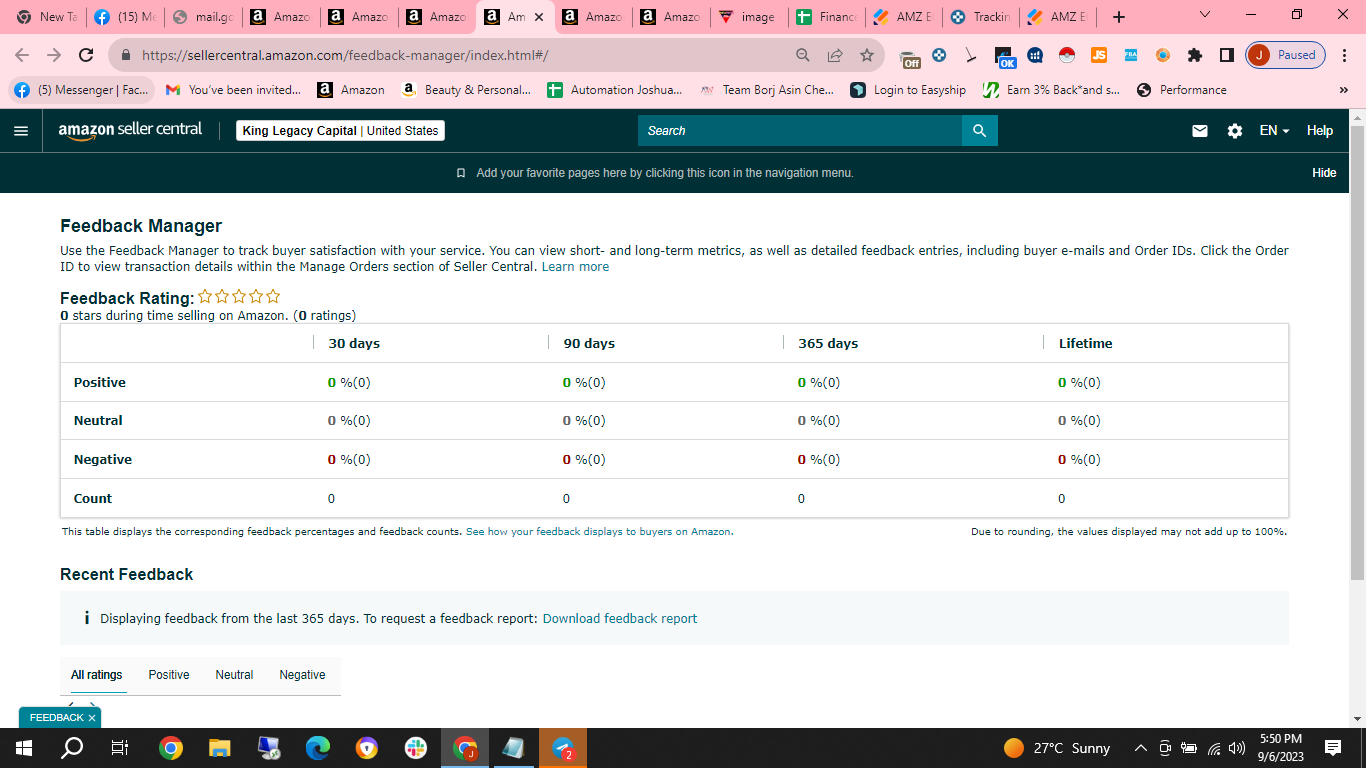Open the King Legacy Capital account switcher
The width and height of the screenshot is (1366, 768).
pos(340,131)
